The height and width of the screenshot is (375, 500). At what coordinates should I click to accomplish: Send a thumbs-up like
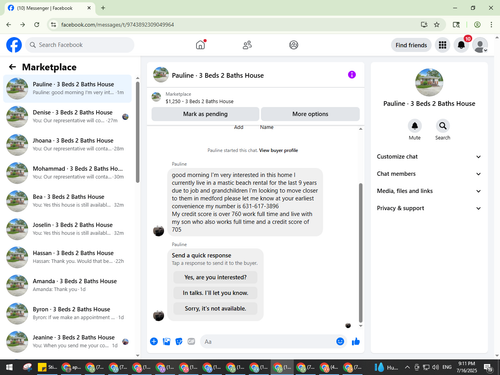[x=356, y=341]
